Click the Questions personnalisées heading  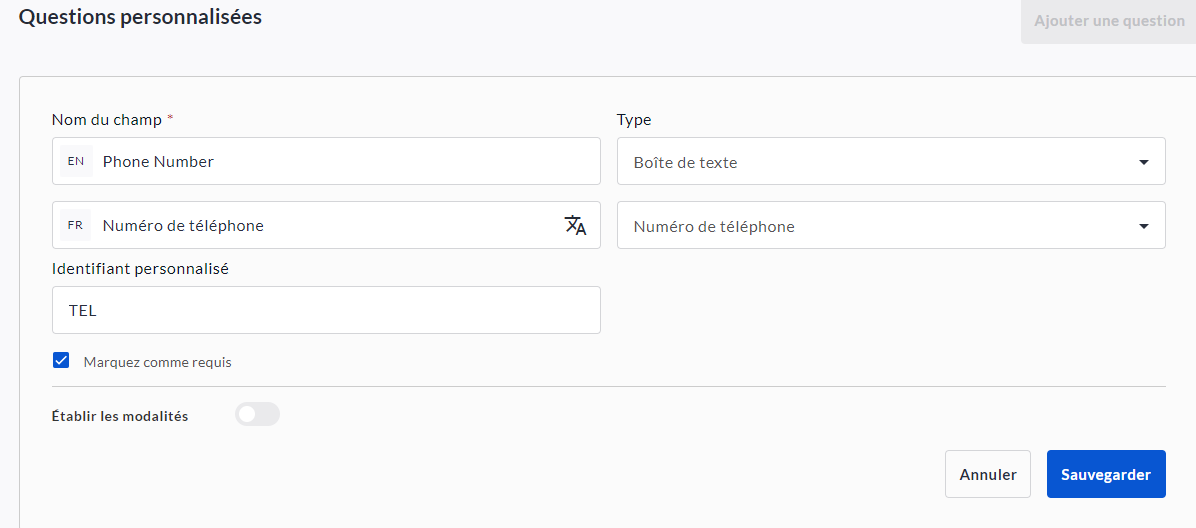coord(140,17)
